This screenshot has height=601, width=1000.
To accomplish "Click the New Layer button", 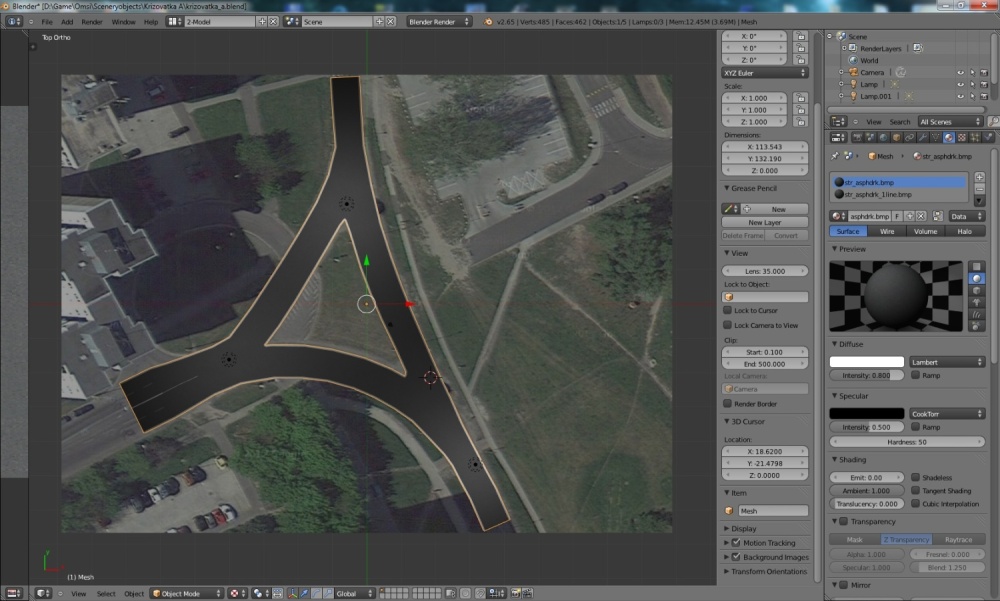I will click(x=765, y=222).
